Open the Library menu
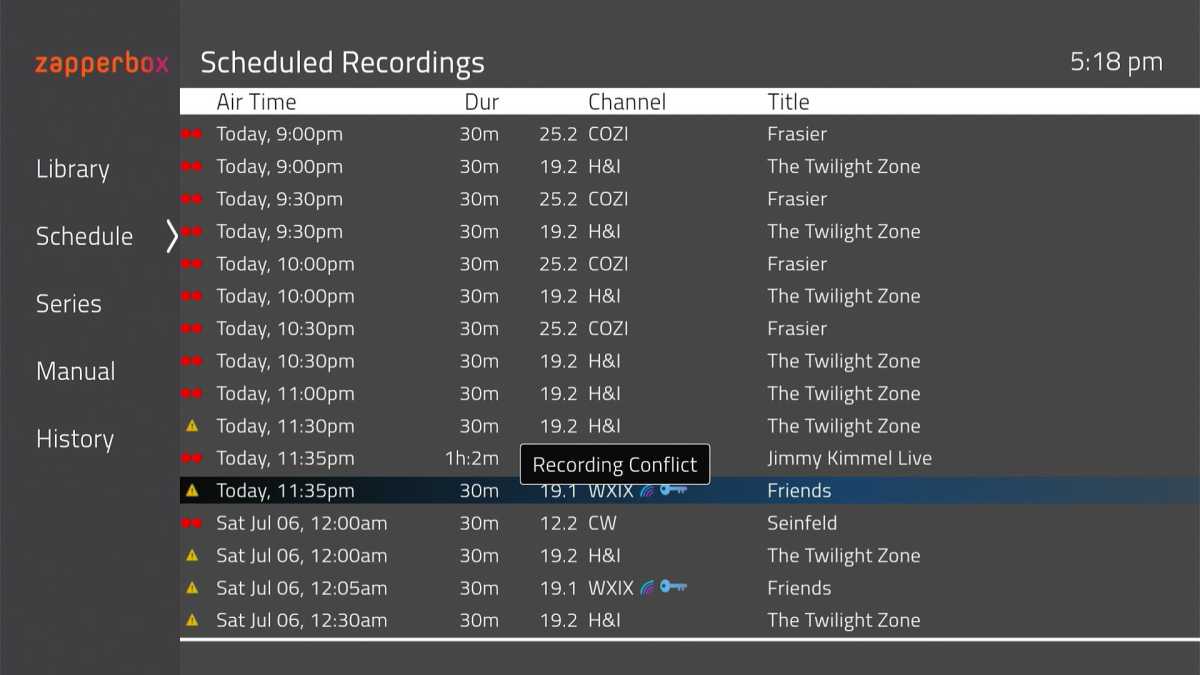Image resolution: width=1200 pixels, height=675 pixels. [73, 169]
